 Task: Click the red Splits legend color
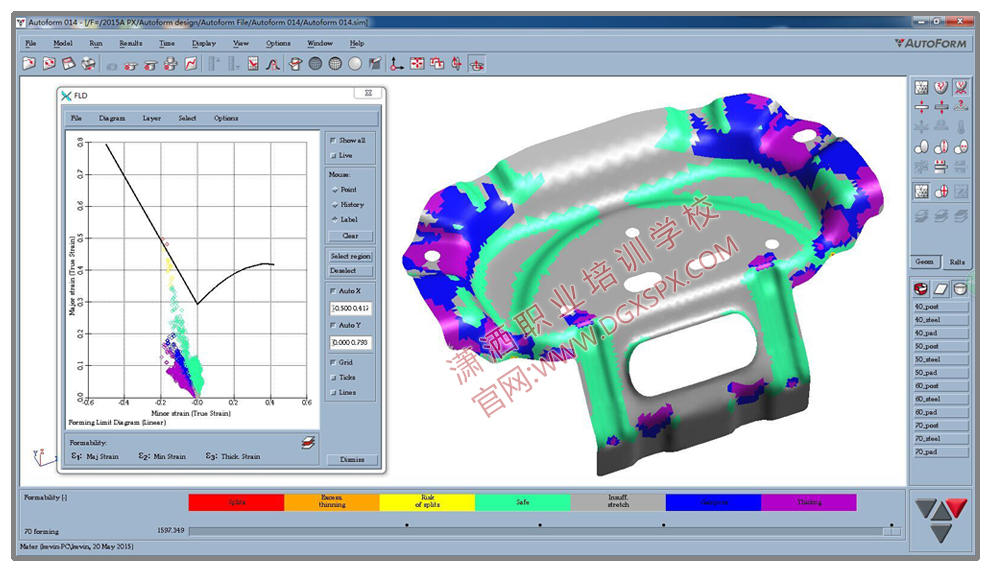pos(237,502)
